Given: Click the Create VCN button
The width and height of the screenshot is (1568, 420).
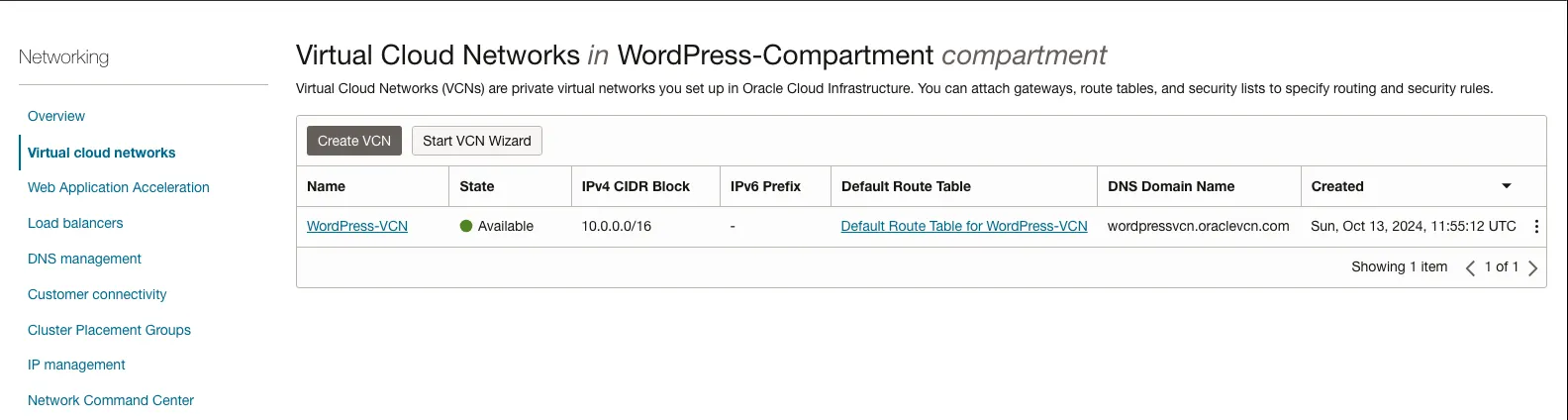Looking at the screenshot, I should pyautogui.click(x=354, y=141).
